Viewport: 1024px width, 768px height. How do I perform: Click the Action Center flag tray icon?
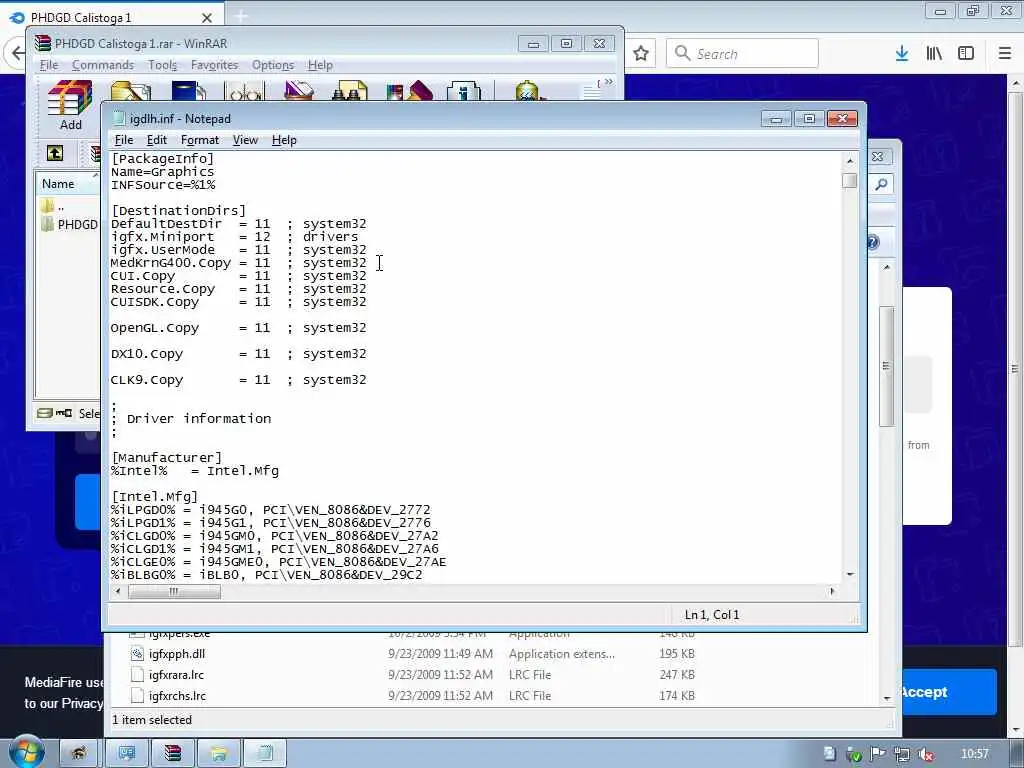(x=878, y=754)
